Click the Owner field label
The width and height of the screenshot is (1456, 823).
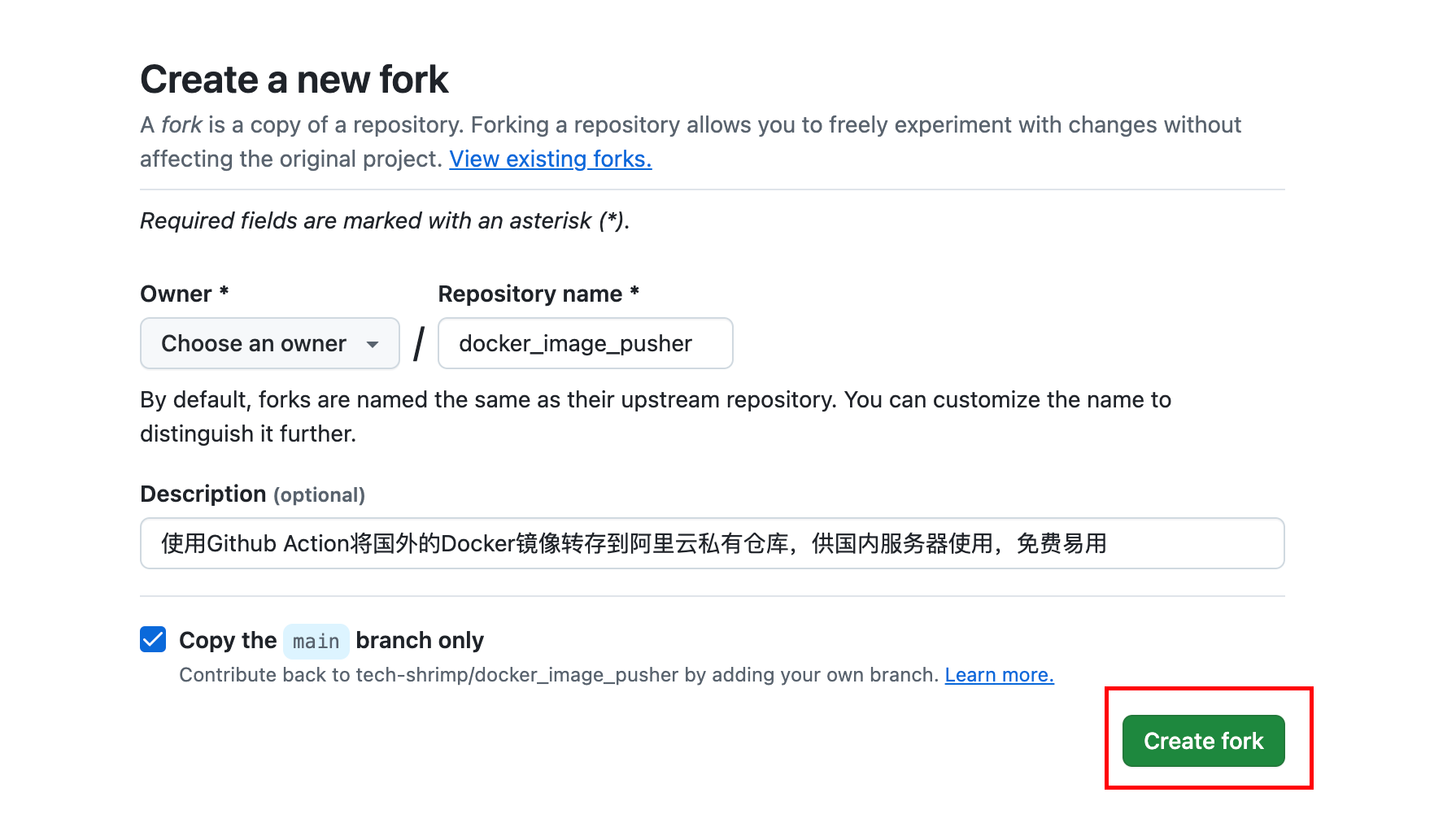point(185,294)
